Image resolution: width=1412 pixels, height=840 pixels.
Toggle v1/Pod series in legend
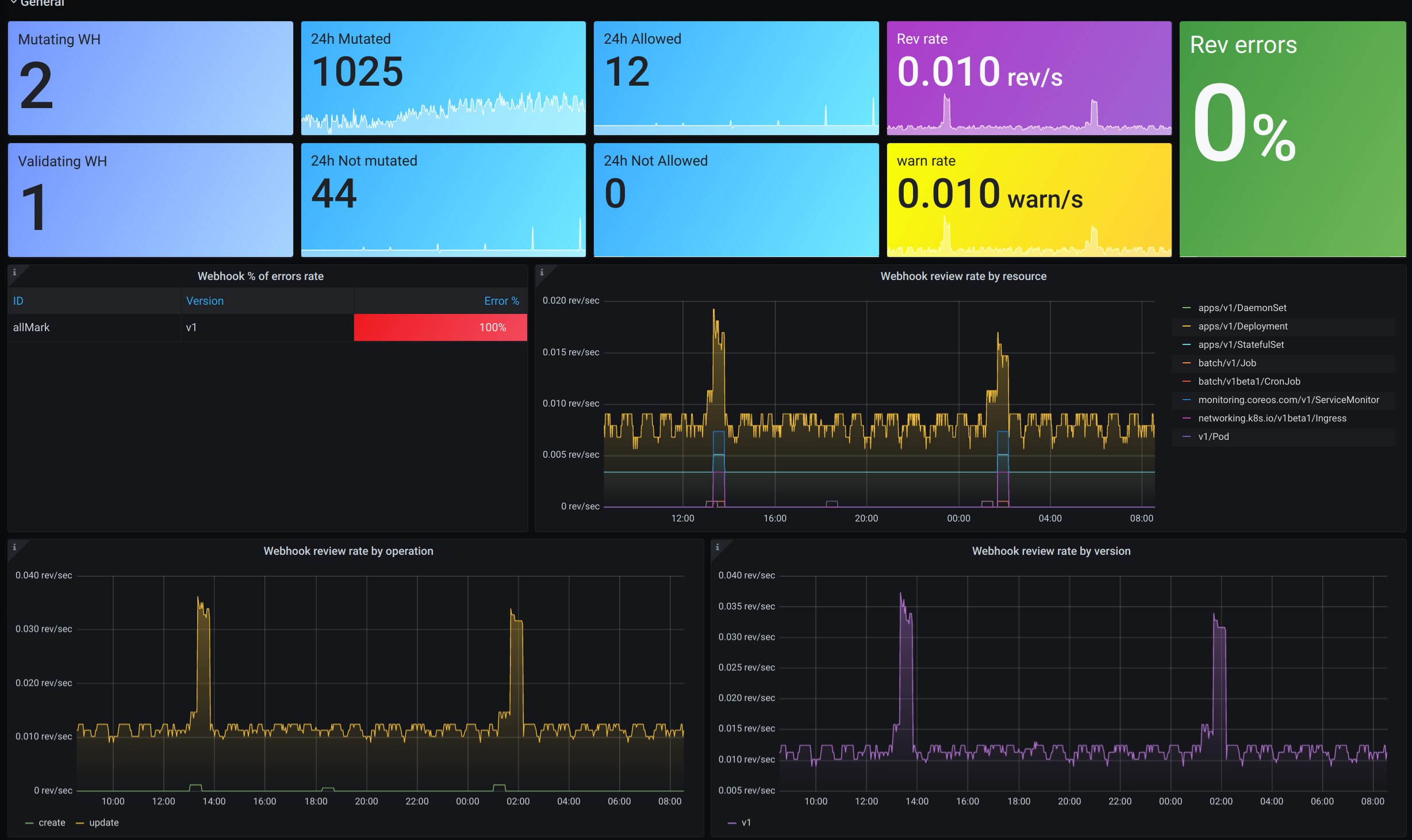[x=1213, y=436]
